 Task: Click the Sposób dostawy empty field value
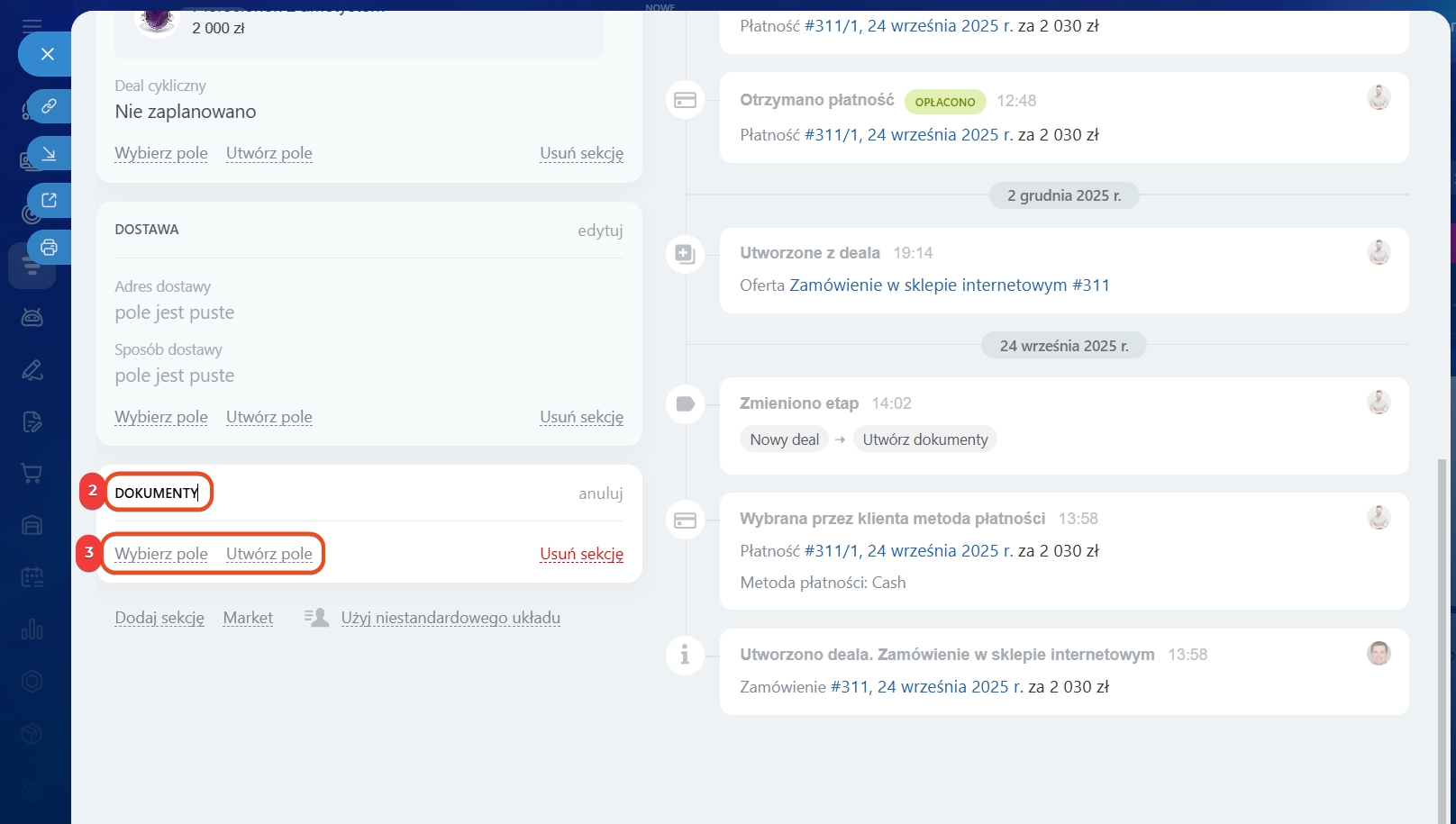(175, 376)
